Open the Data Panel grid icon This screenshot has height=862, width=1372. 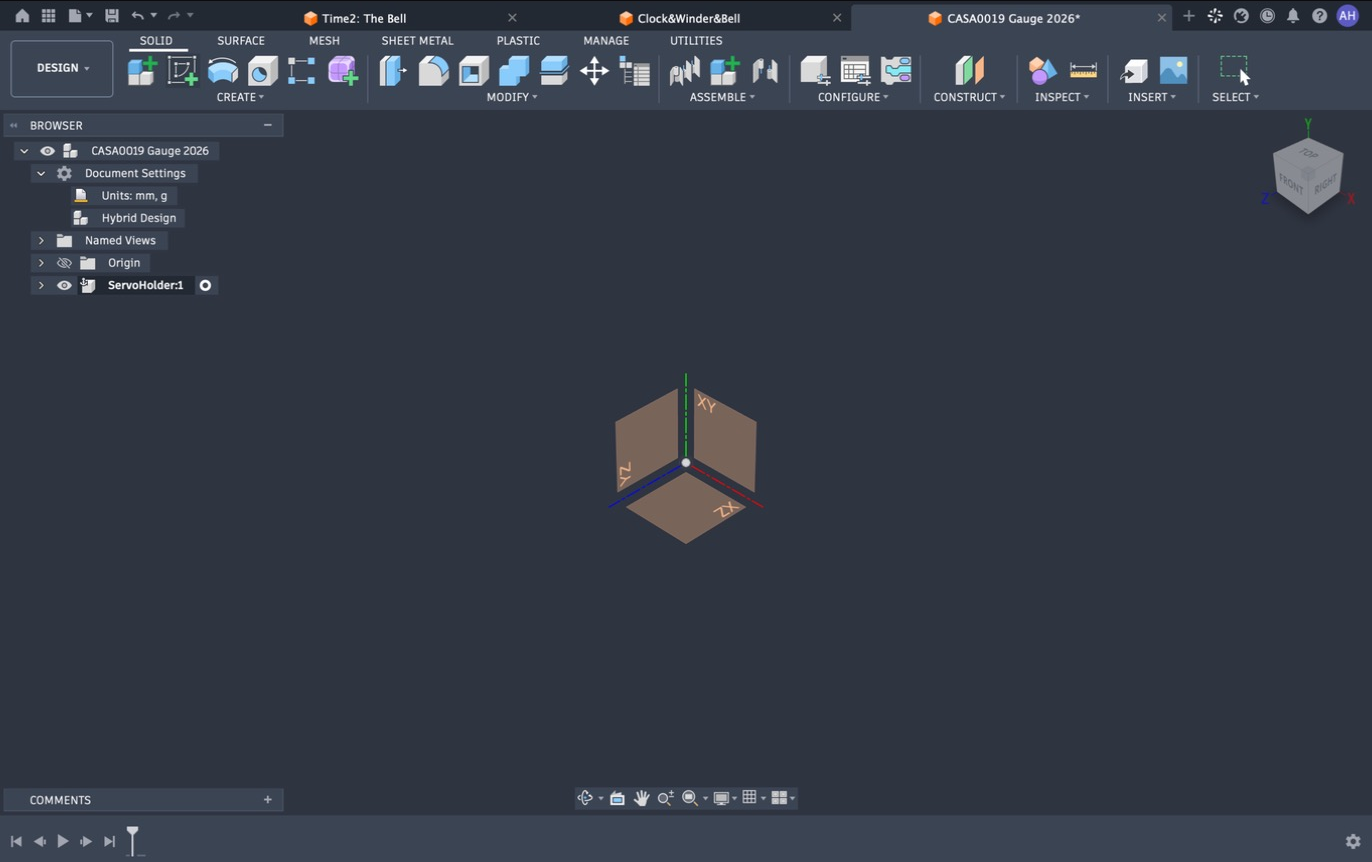click(x=48, y=16)
